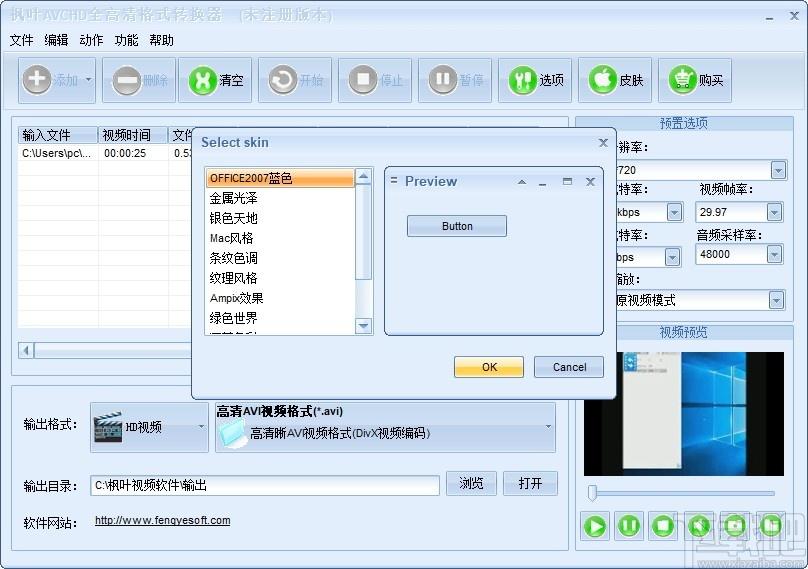Open the 功能 menu
The image size is (808, 569).
click(x=126, y=40)
